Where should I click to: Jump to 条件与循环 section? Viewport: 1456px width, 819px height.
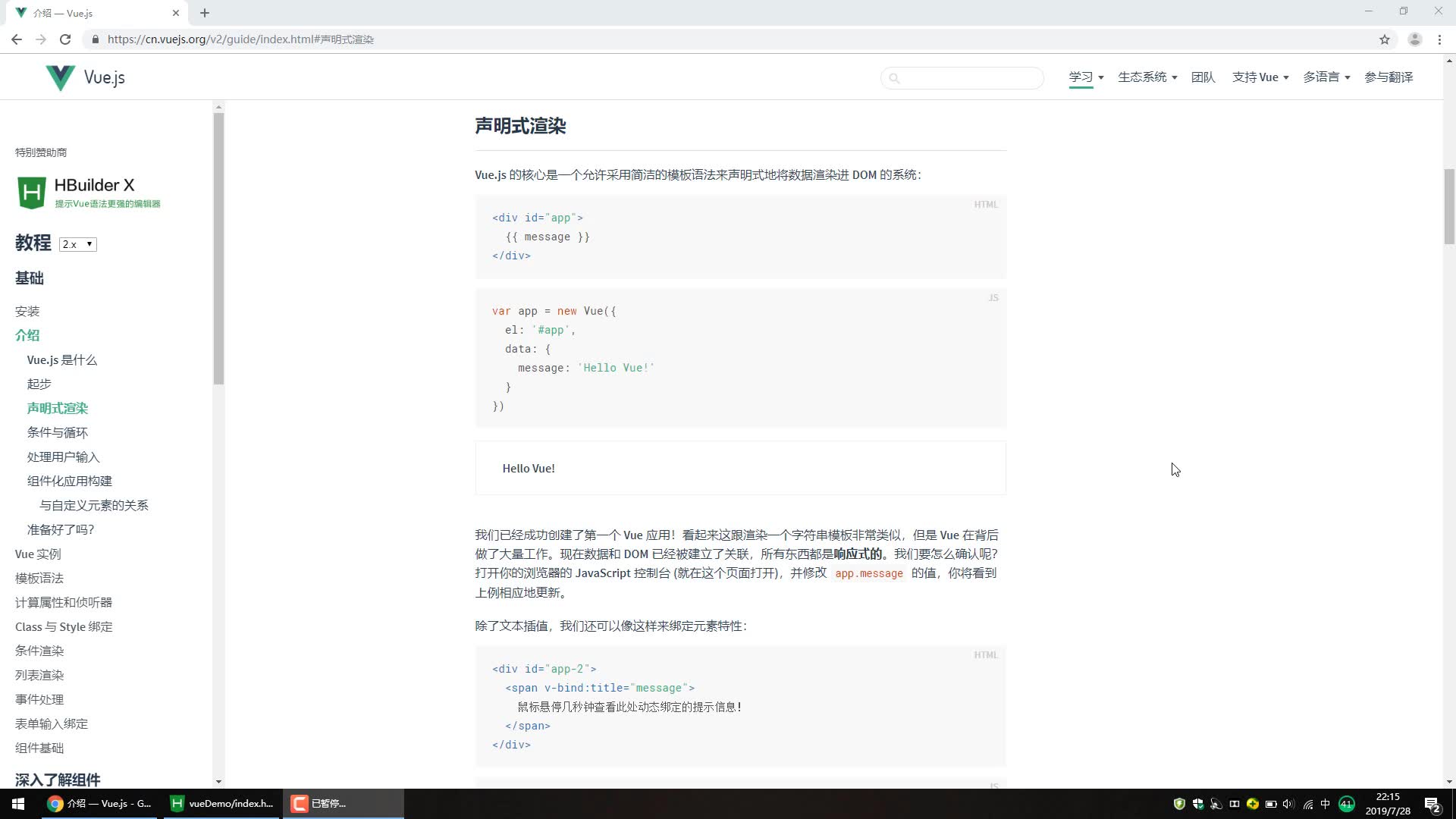point(58,433)
